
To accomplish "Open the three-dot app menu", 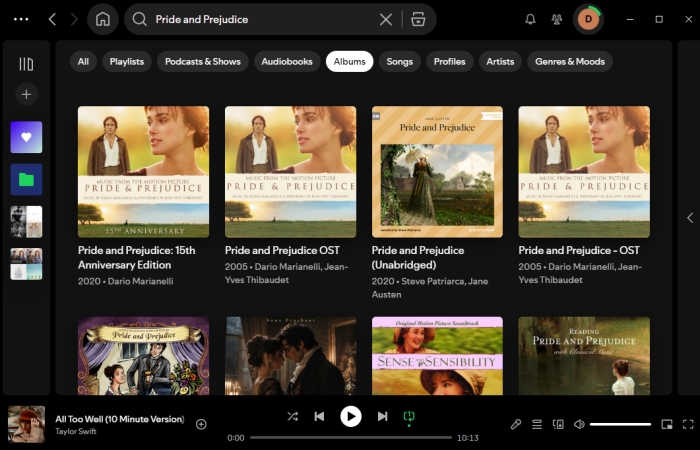I will tap(21, 19).
